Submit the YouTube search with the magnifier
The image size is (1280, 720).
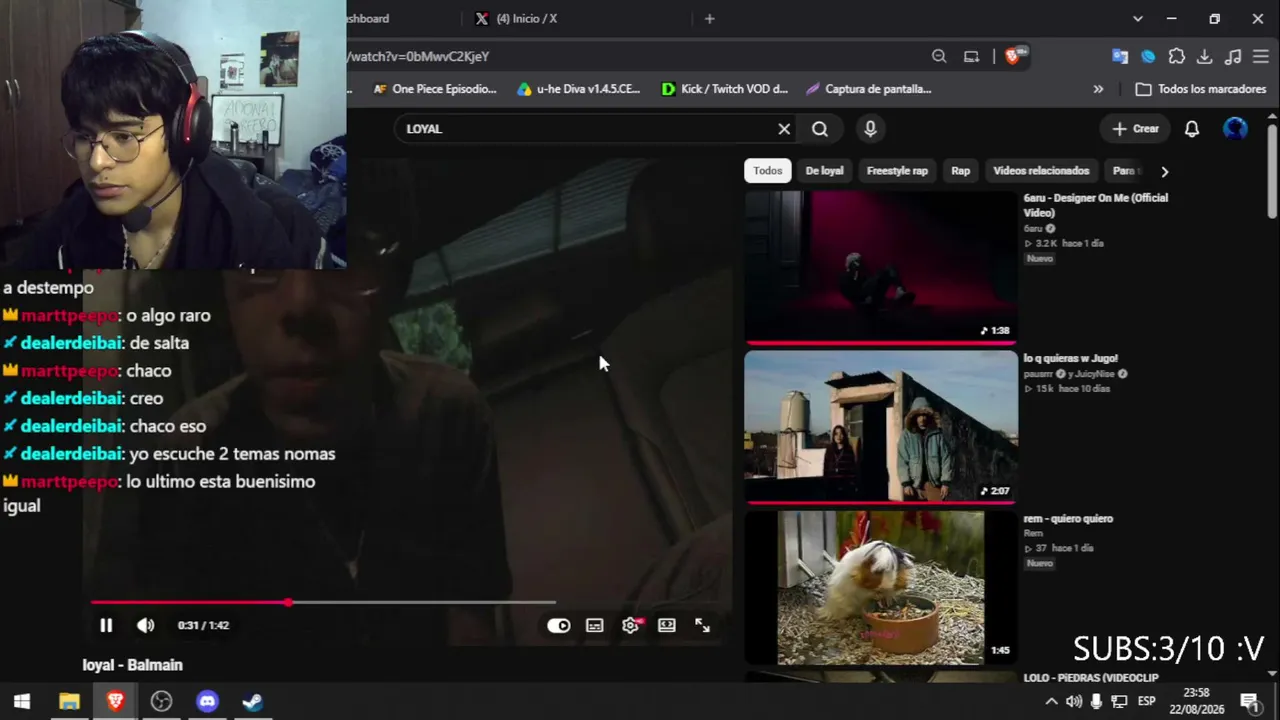[x=820, y=129]
